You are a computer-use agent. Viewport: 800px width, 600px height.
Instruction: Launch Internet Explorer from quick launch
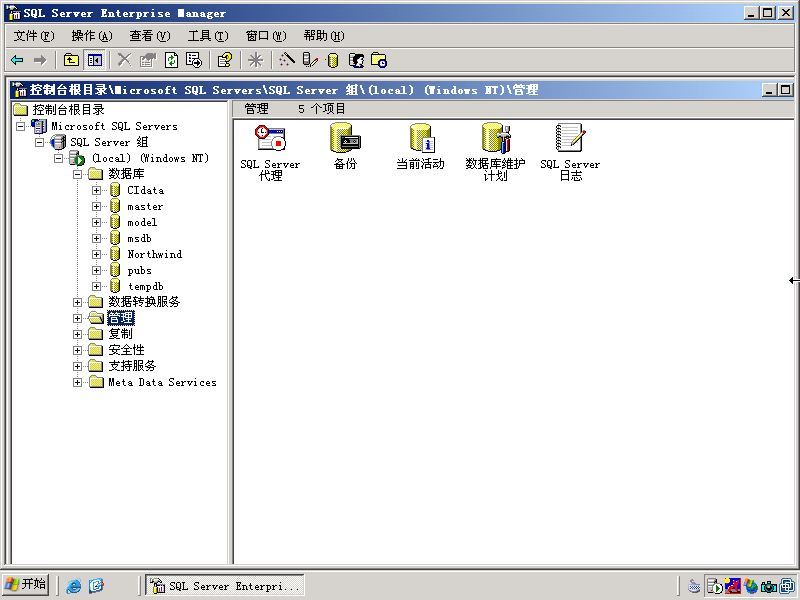[74, 585]
